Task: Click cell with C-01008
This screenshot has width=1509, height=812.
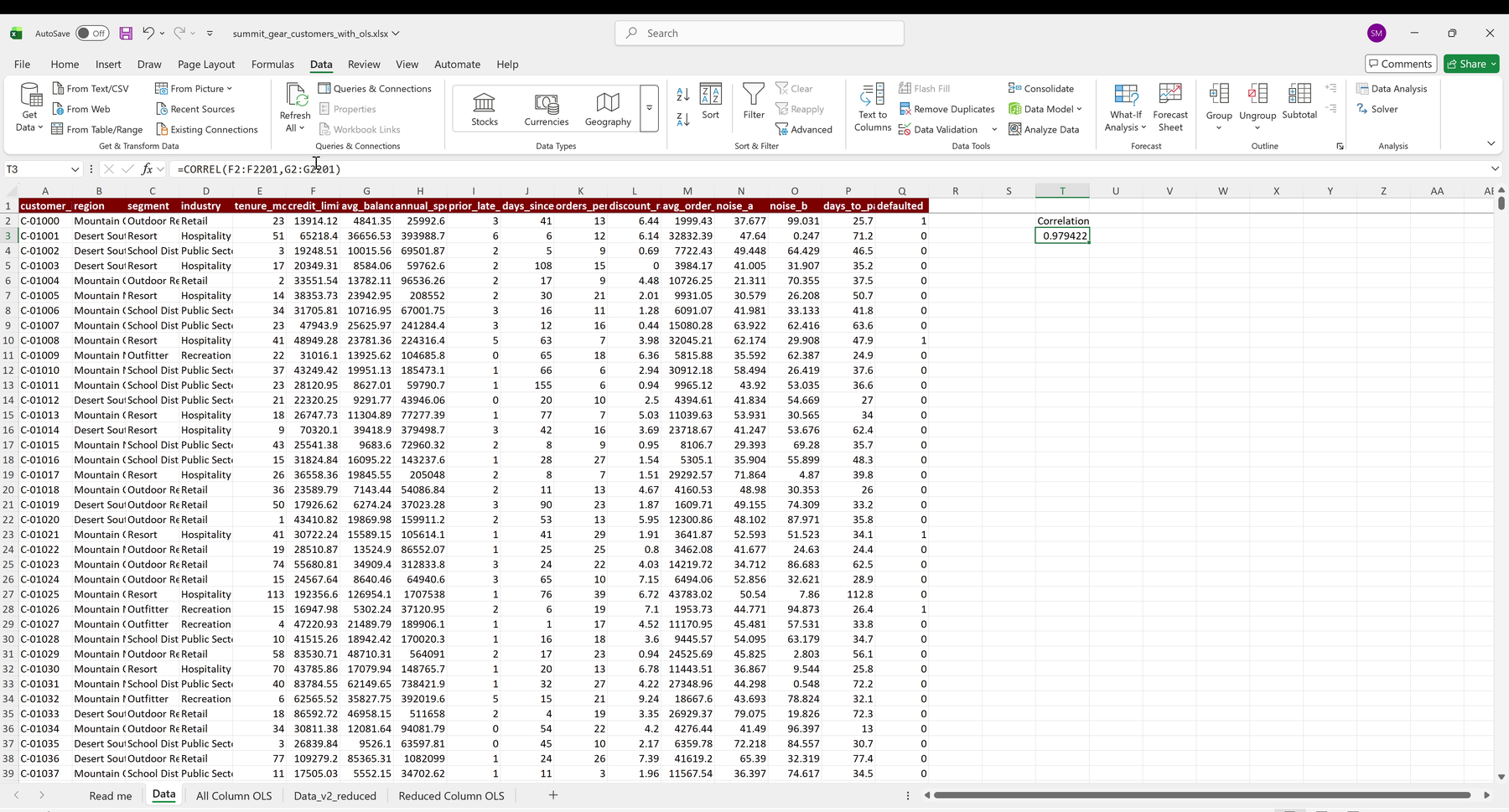Action: 45,341
